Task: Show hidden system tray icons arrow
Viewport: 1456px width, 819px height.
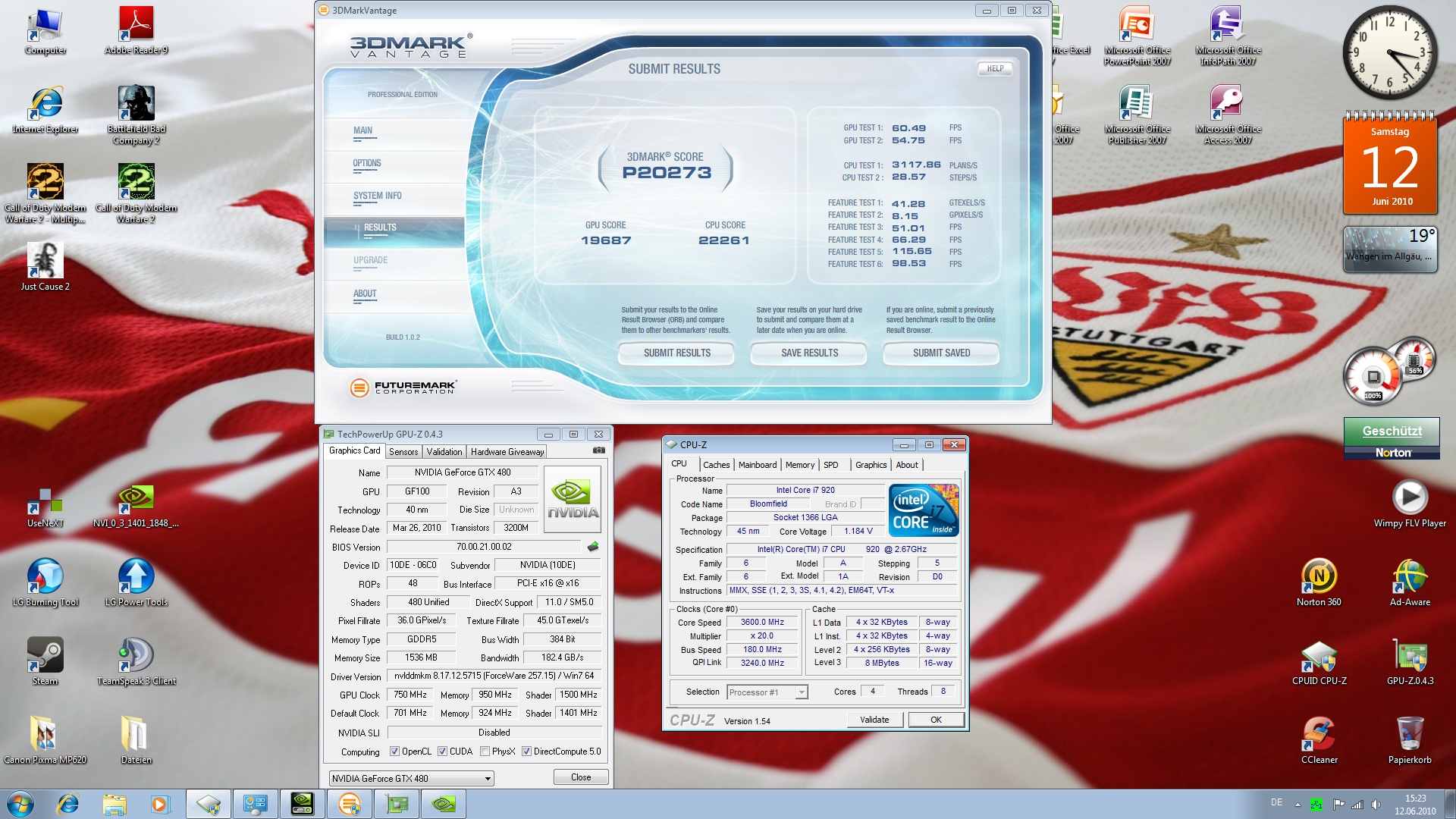Action: point(1298,804)
